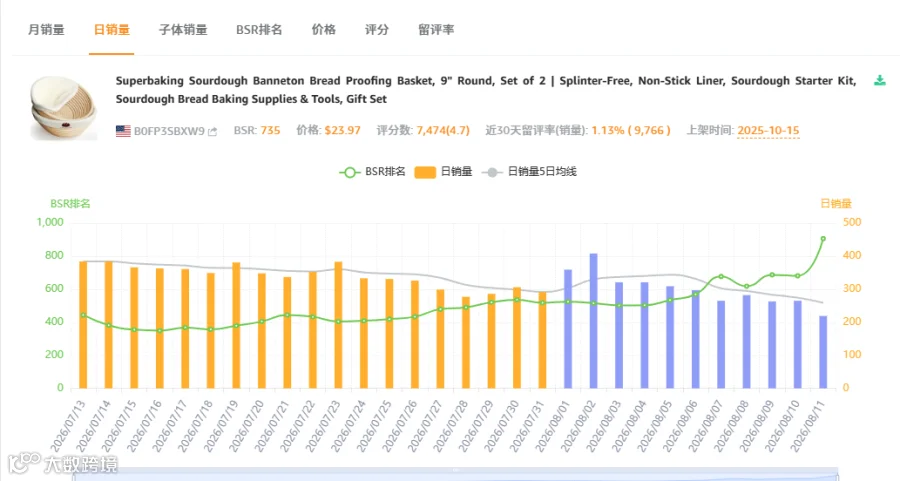Screen dimensions: 900x481
Task: Click the ASIN B0FP3SBXW9 text
Action: click(169, 131)
